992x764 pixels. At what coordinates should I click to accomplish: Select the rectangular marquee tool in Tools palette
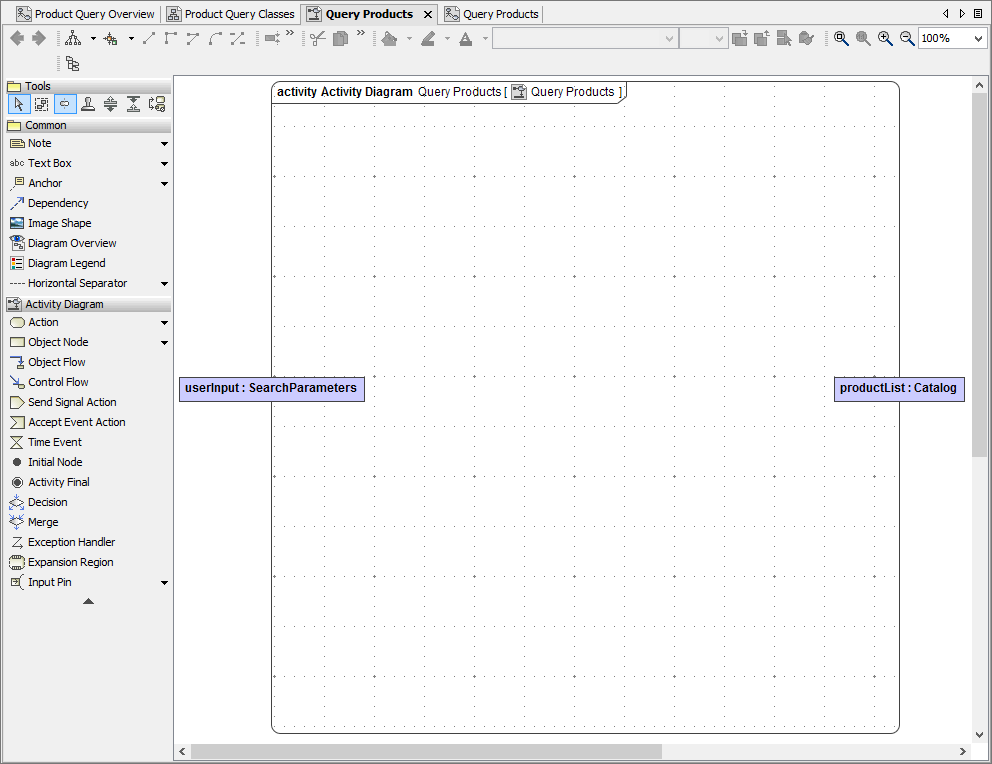click(x=40, y=103)
